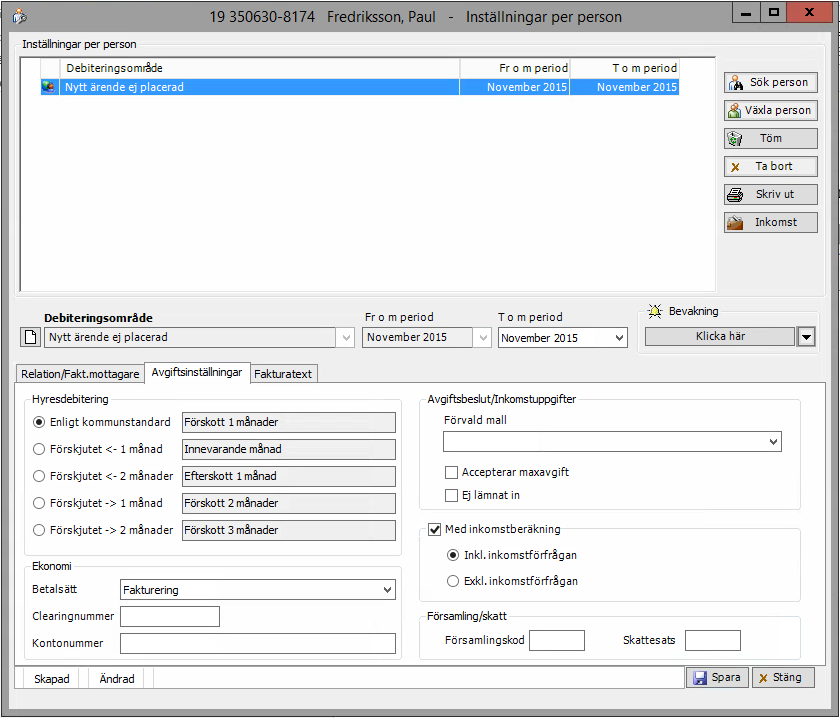Click the Skattesats input field
This screenshot has width=840, height=718.
pyautogui.click(x=712, y=640)
